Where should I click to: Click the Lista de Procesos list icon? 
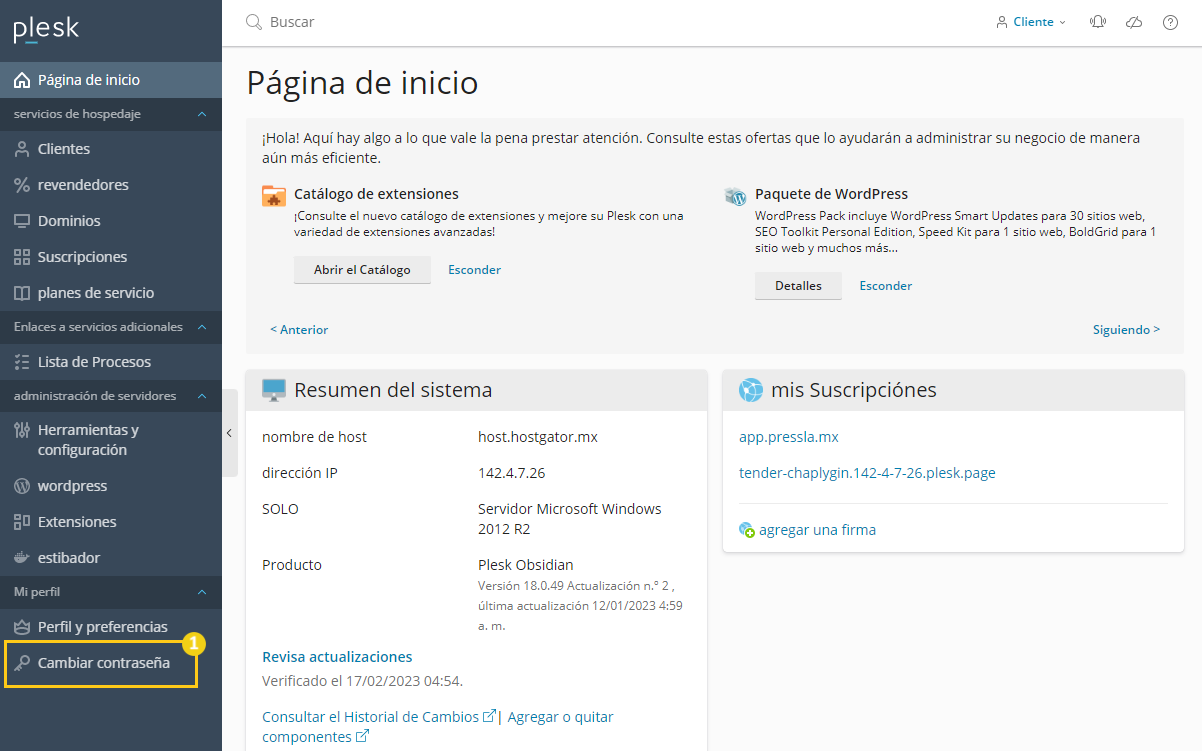tap(22, 362)
